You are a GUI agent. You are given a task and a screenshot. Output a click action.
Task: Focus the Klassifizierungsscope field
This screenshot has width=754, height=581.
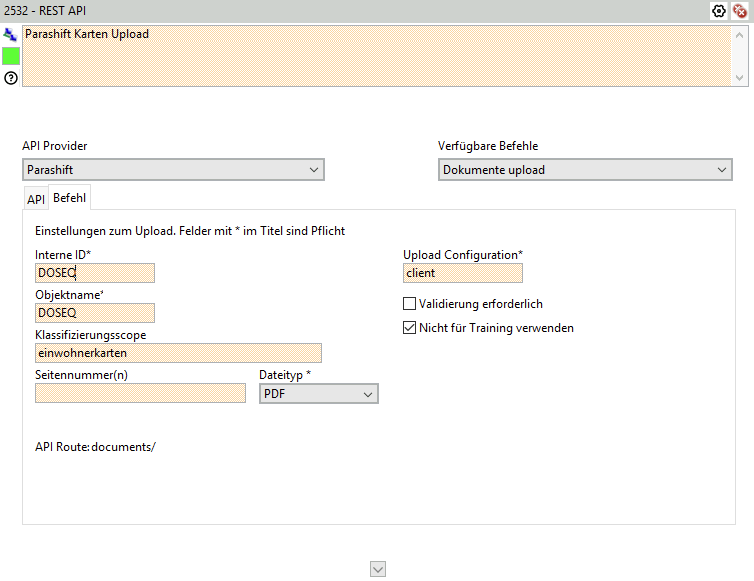pyautogui.click(x=178, y=353)
